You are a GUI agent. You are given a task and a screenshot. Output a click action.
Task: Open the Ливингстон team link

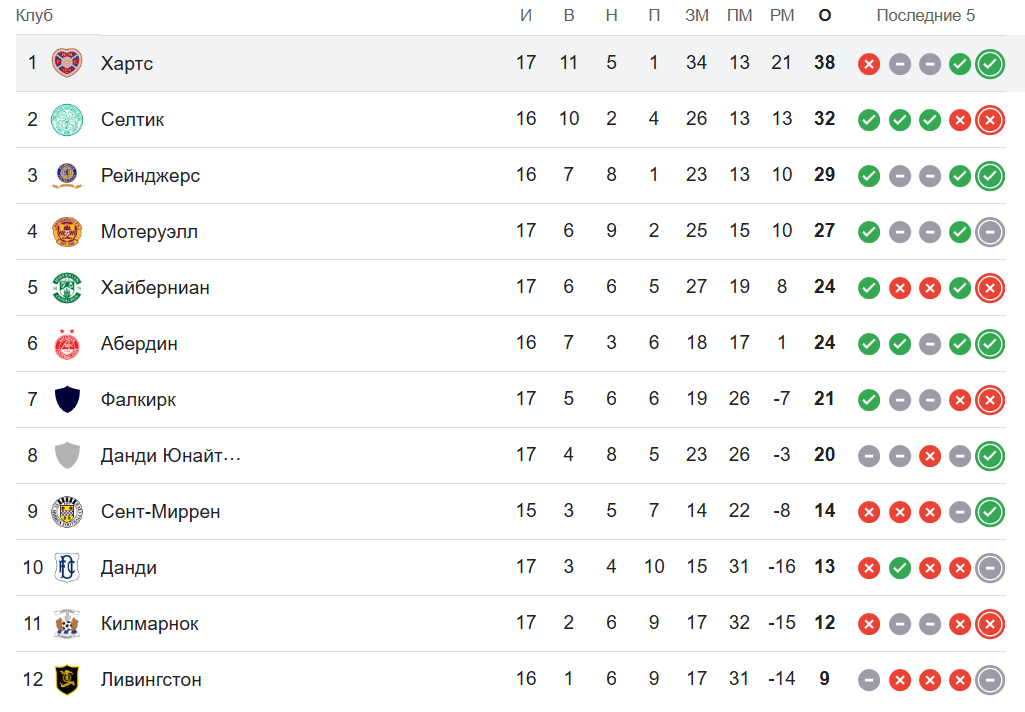point(151,679)
